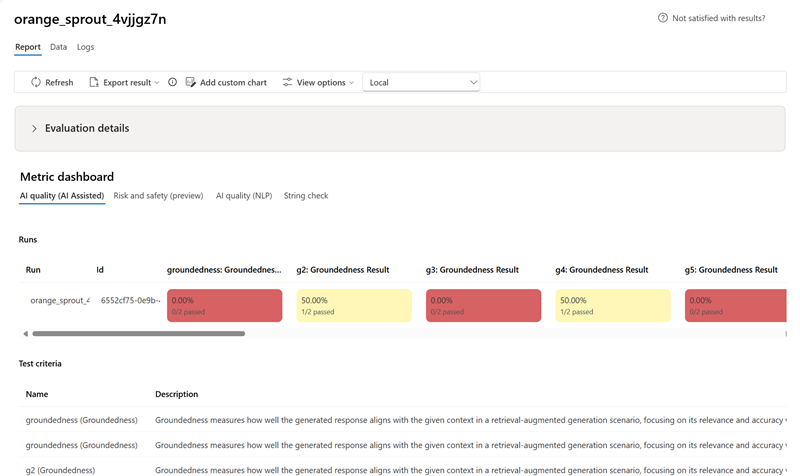
Task: Click the question mark help icon
Action: pos(663,18)
